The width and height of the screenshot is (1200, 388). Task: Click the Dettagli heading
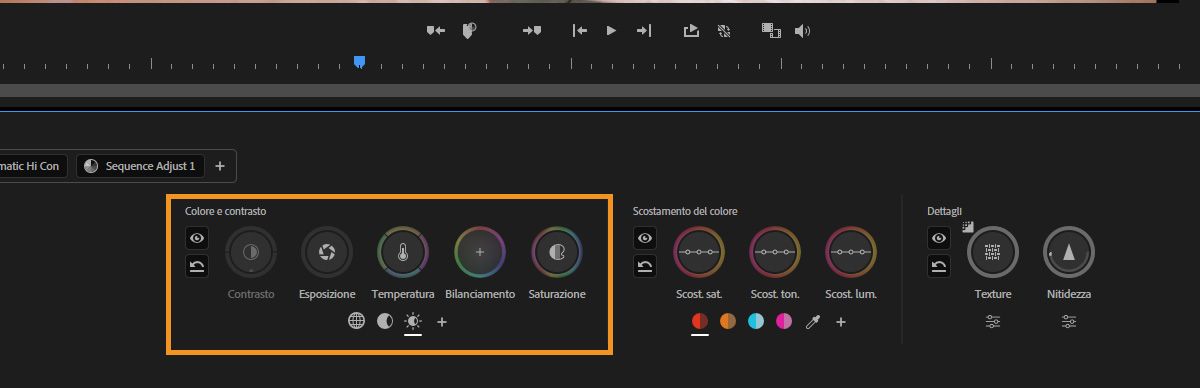944,211
